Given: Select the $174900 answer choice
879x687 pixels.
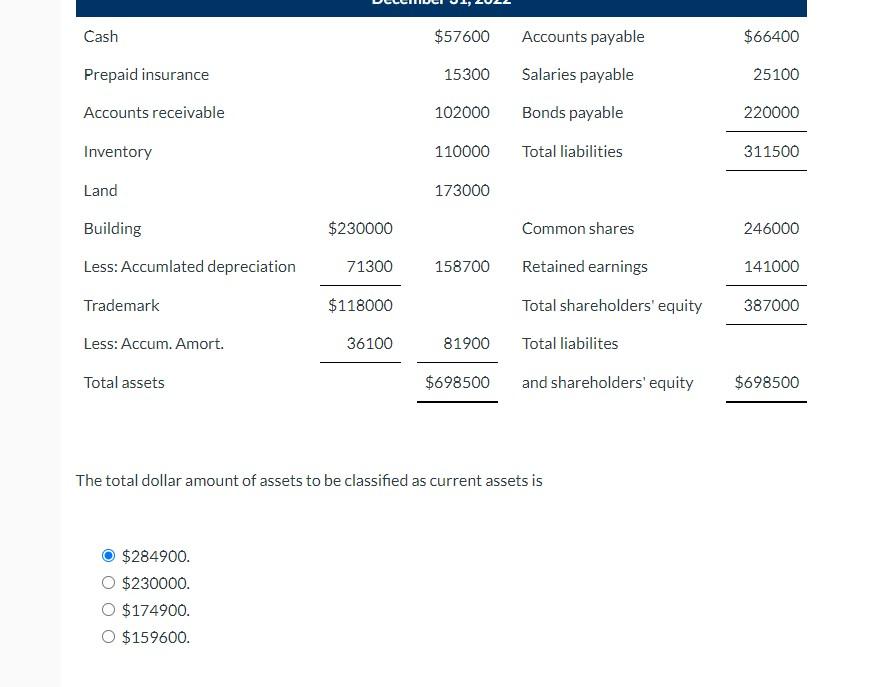Looking at the screenshot, I should [x=108, y=609].
